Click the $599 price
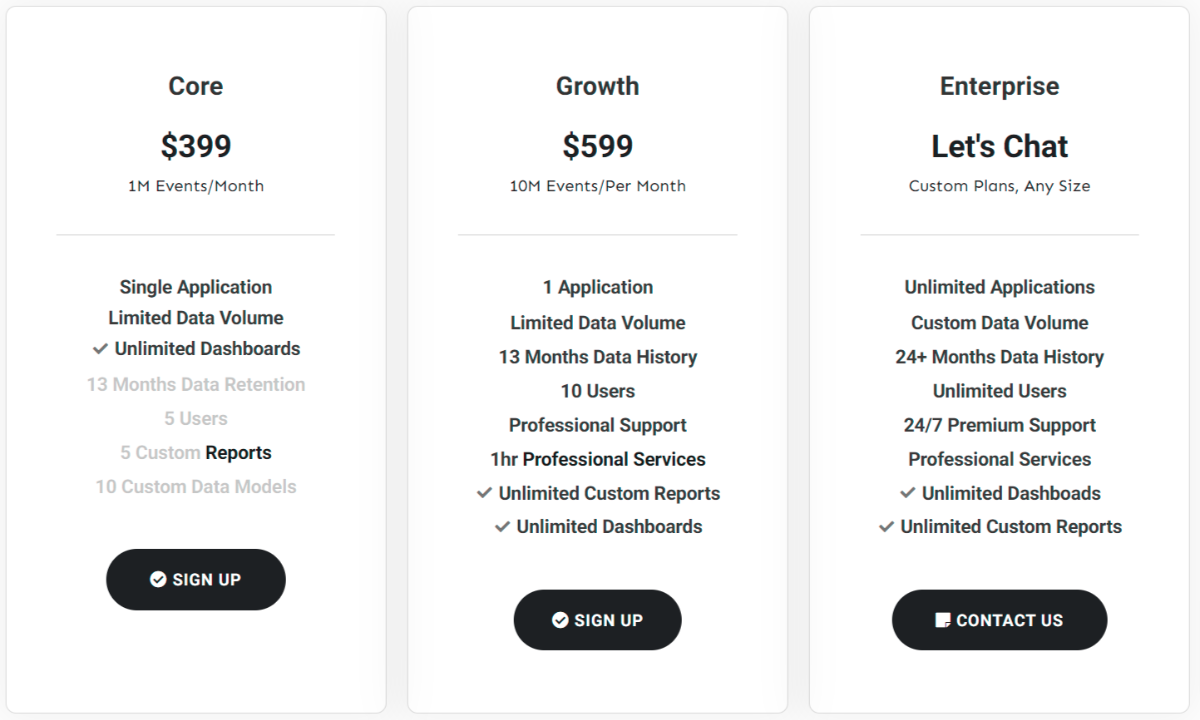 tap(598, 146)
